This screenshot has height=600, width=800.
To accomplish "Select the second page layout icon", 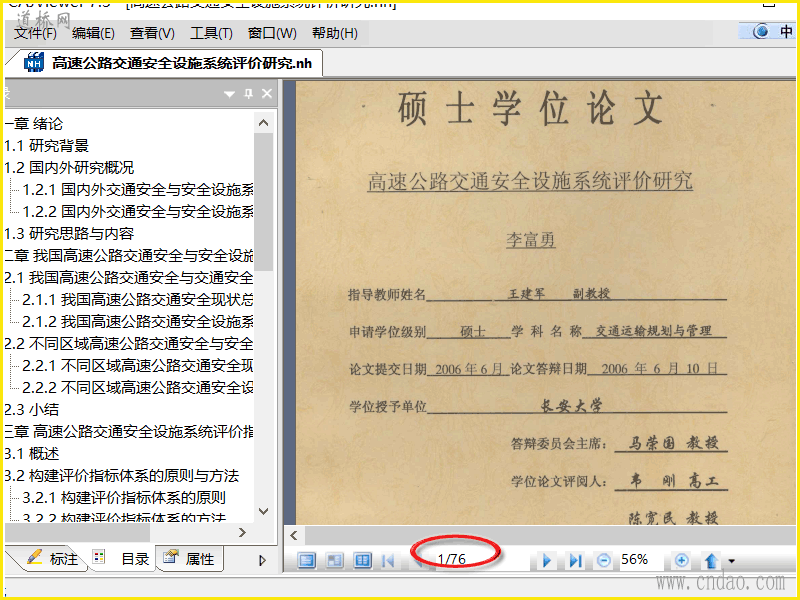I will pyautogui.click(x=335, y=561).
